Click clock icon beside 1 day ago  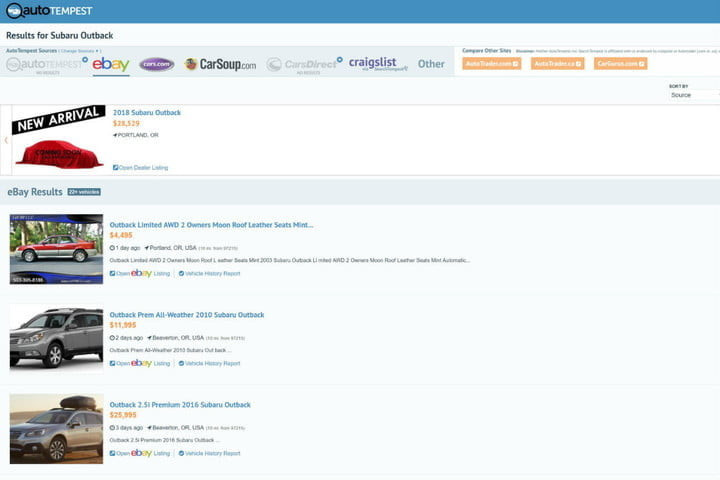(x=112, y=248)
